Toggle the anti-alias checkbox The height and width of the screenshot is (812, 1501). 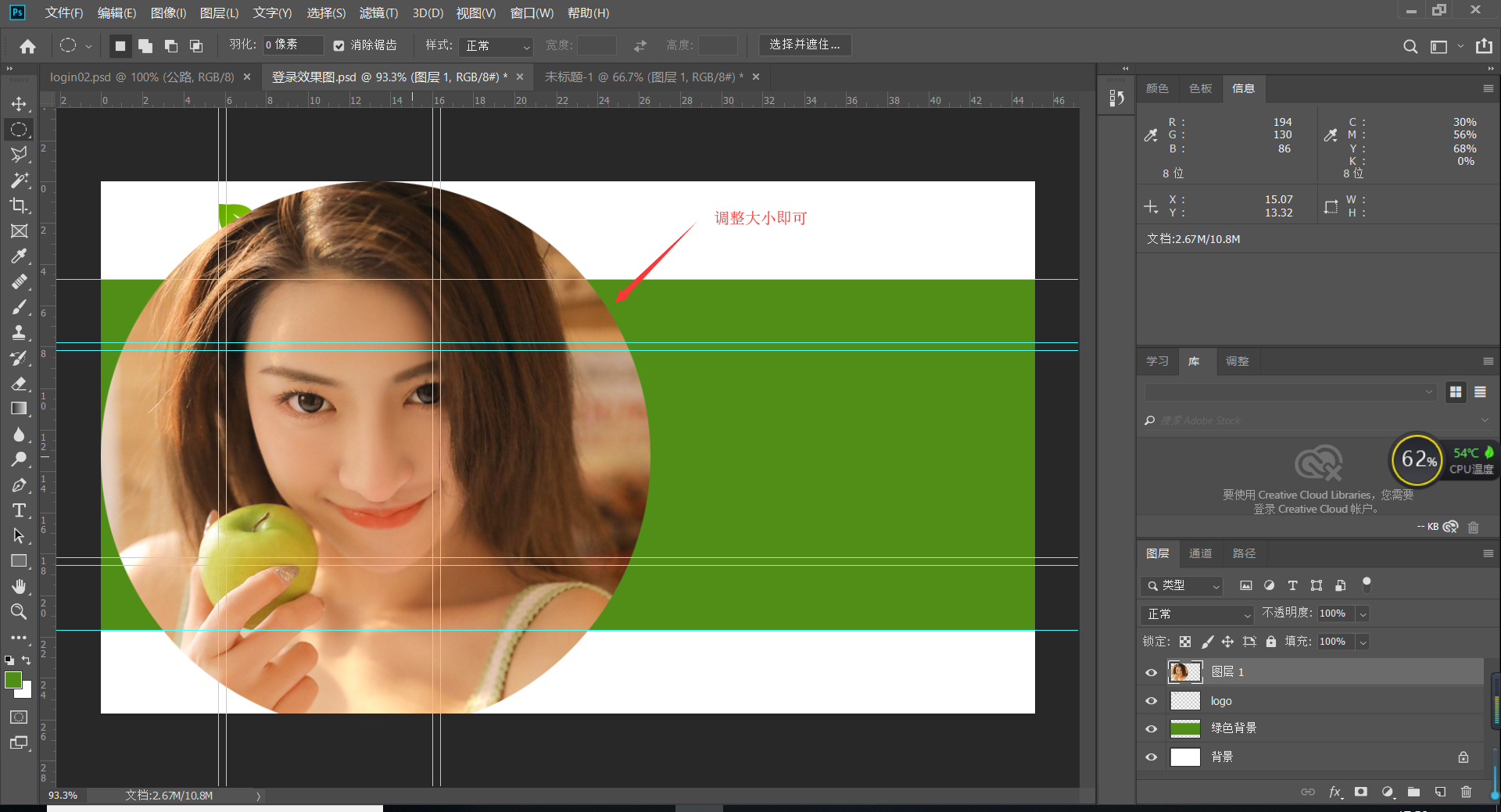click(x=339, y=46)
